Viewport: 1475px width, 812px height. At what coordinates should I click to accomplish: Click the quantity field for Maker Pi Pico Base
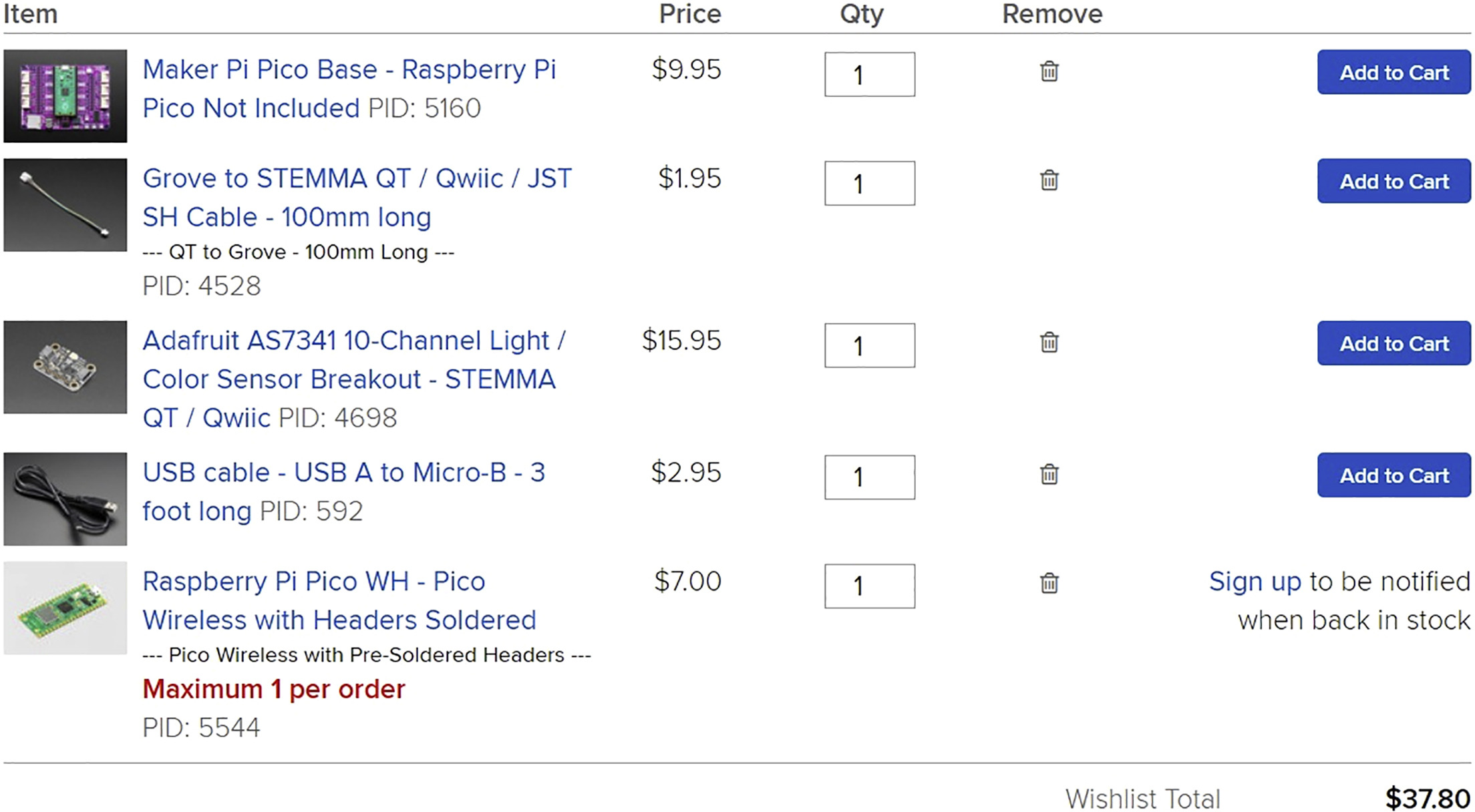(869, 74)
